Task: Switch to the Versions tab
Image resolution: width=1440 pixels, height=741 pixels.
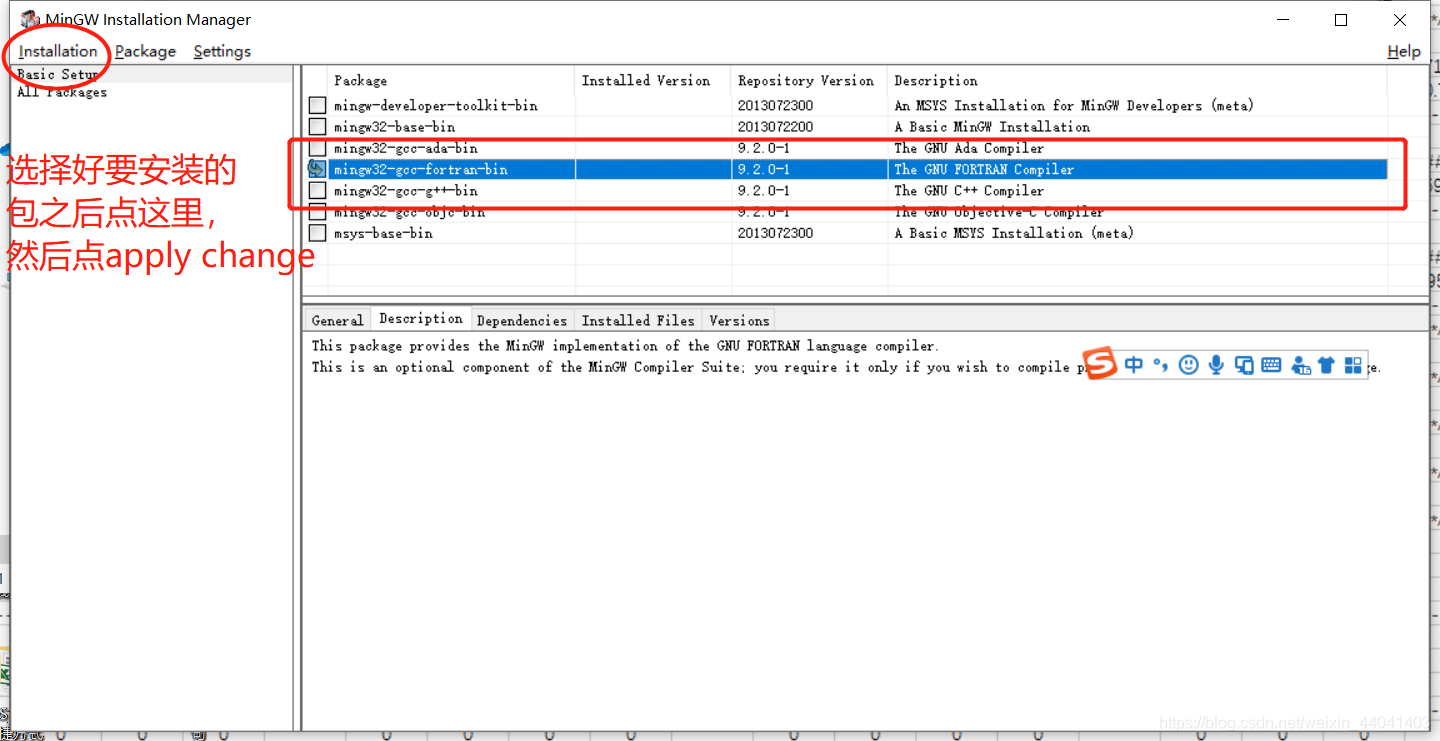Action: (739, 320)
